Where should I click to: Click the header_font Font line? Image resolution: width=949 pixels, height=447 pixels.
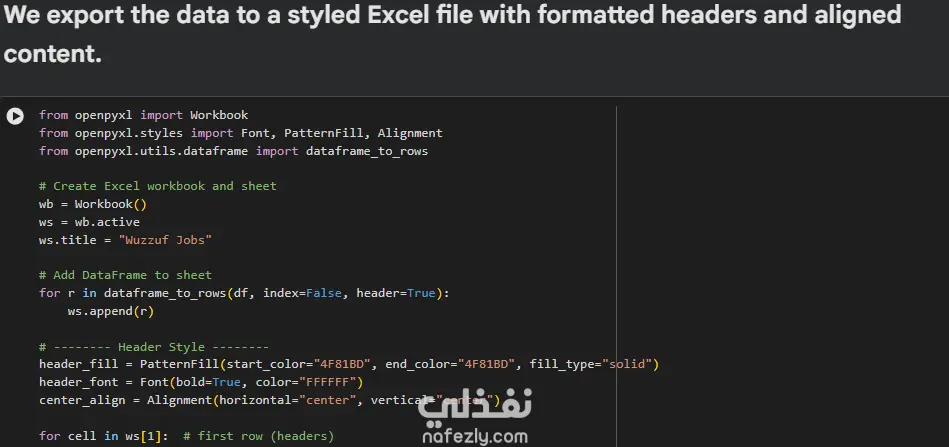click(x=201, y=383)
